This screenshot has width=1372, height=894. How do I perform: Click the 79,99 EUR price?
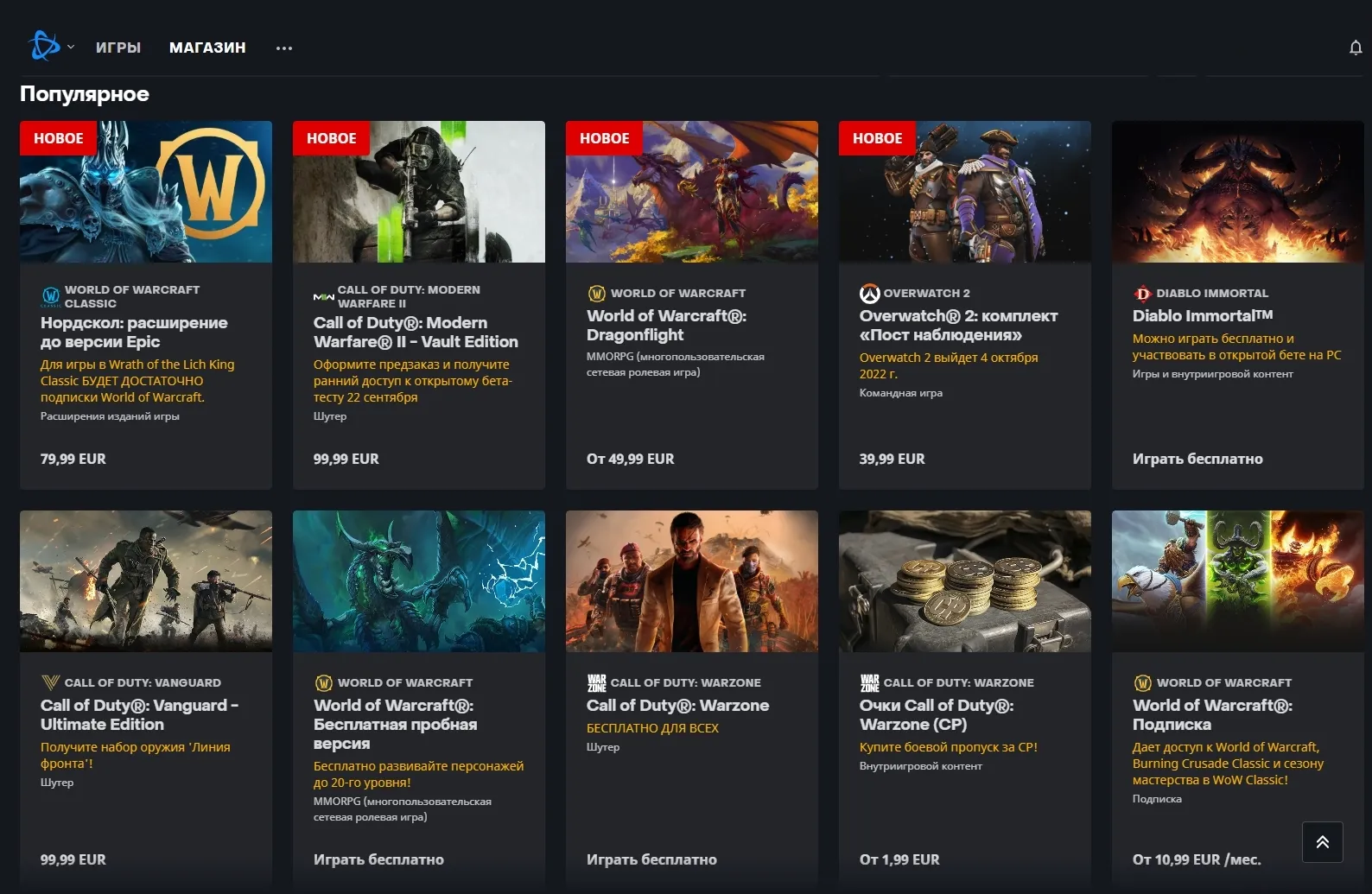pos(73,460)
